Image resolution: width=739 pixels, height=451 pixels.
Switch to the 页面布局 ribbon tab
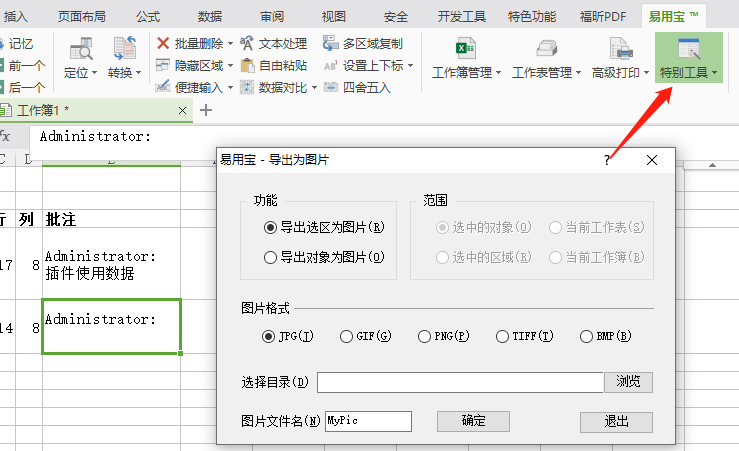[82, 17]
